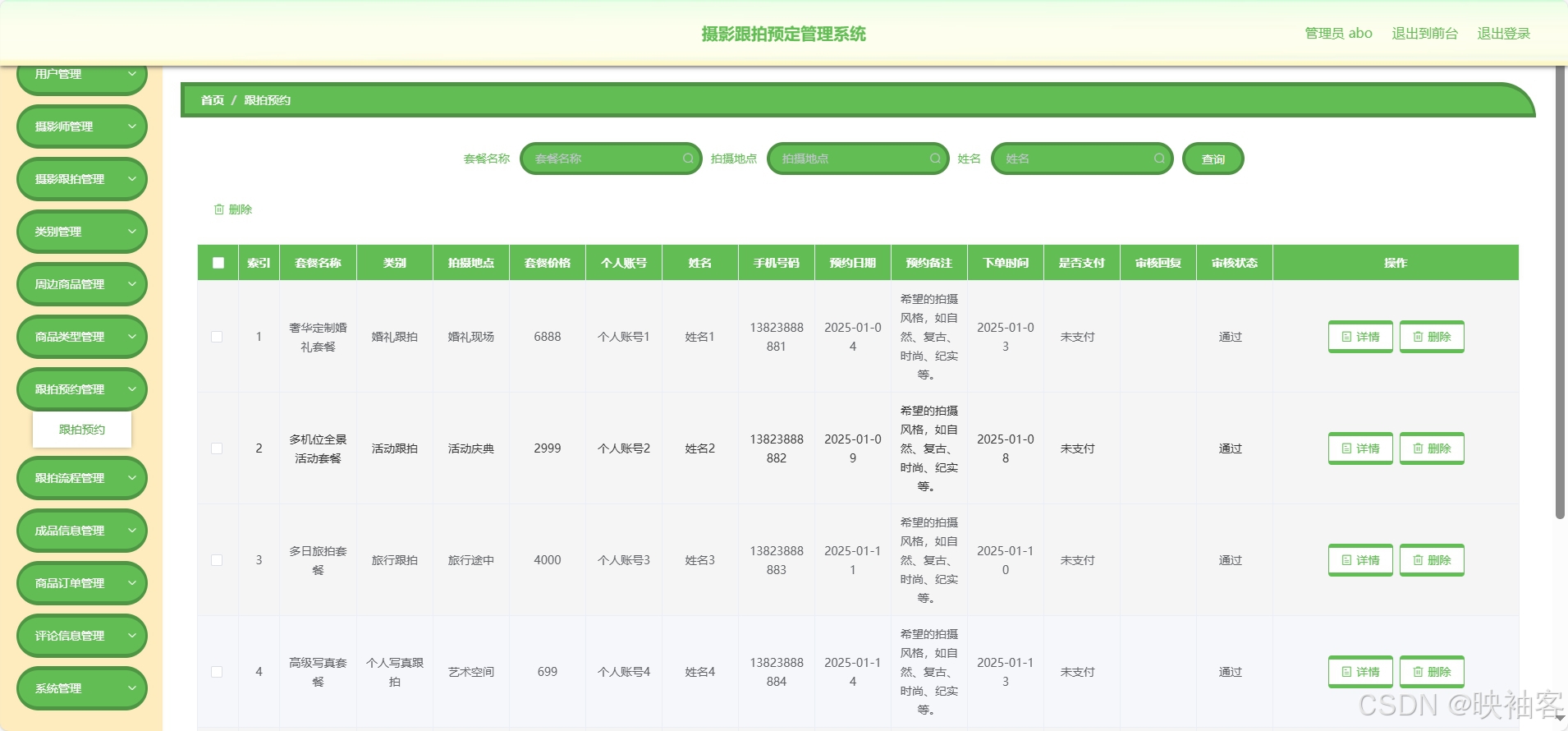This screenshot has height=731, width=1568.
Task: Select the header select-all checkbox
Action: point(218,263)
